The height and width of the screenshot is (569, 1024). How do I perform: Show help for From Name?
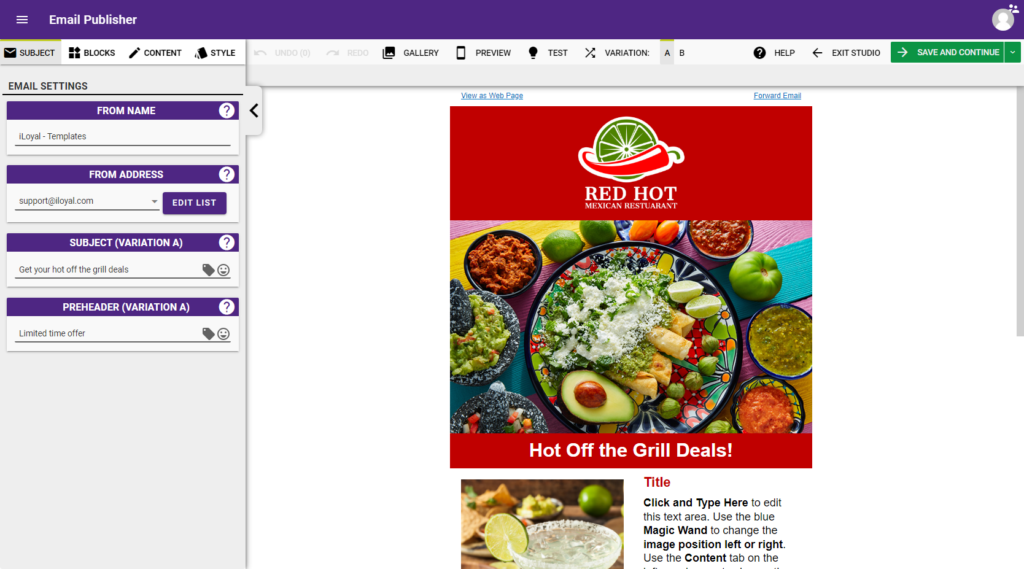(x=227, y=110)
